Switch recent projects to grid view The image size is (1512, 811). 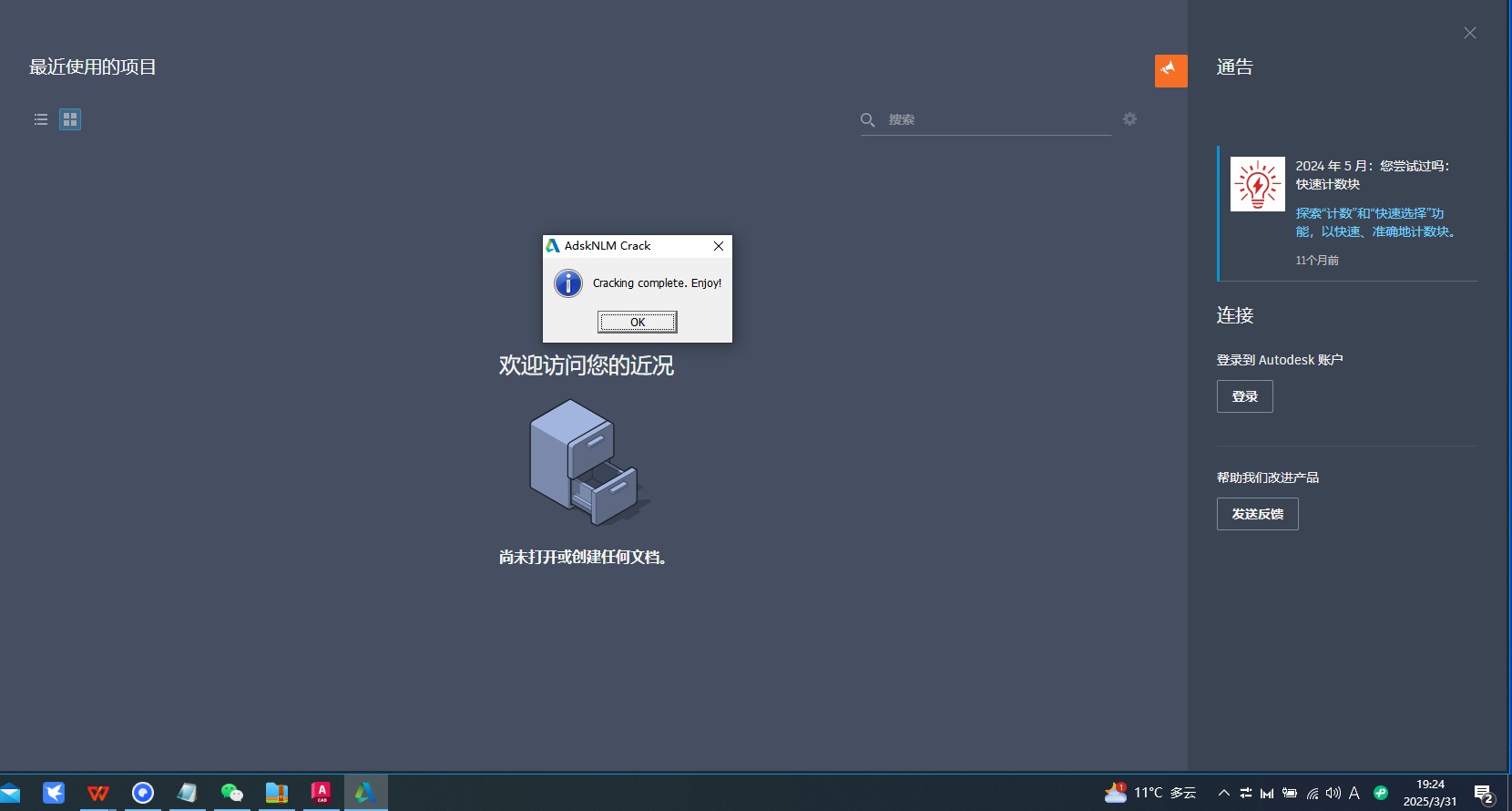pos(70,119)
